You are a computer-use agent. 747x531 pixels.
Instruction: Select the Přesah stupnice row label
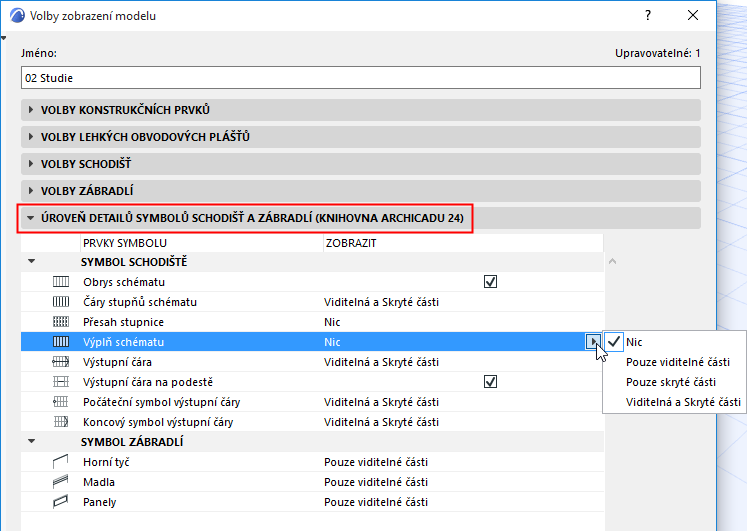[x=123, y=322]
